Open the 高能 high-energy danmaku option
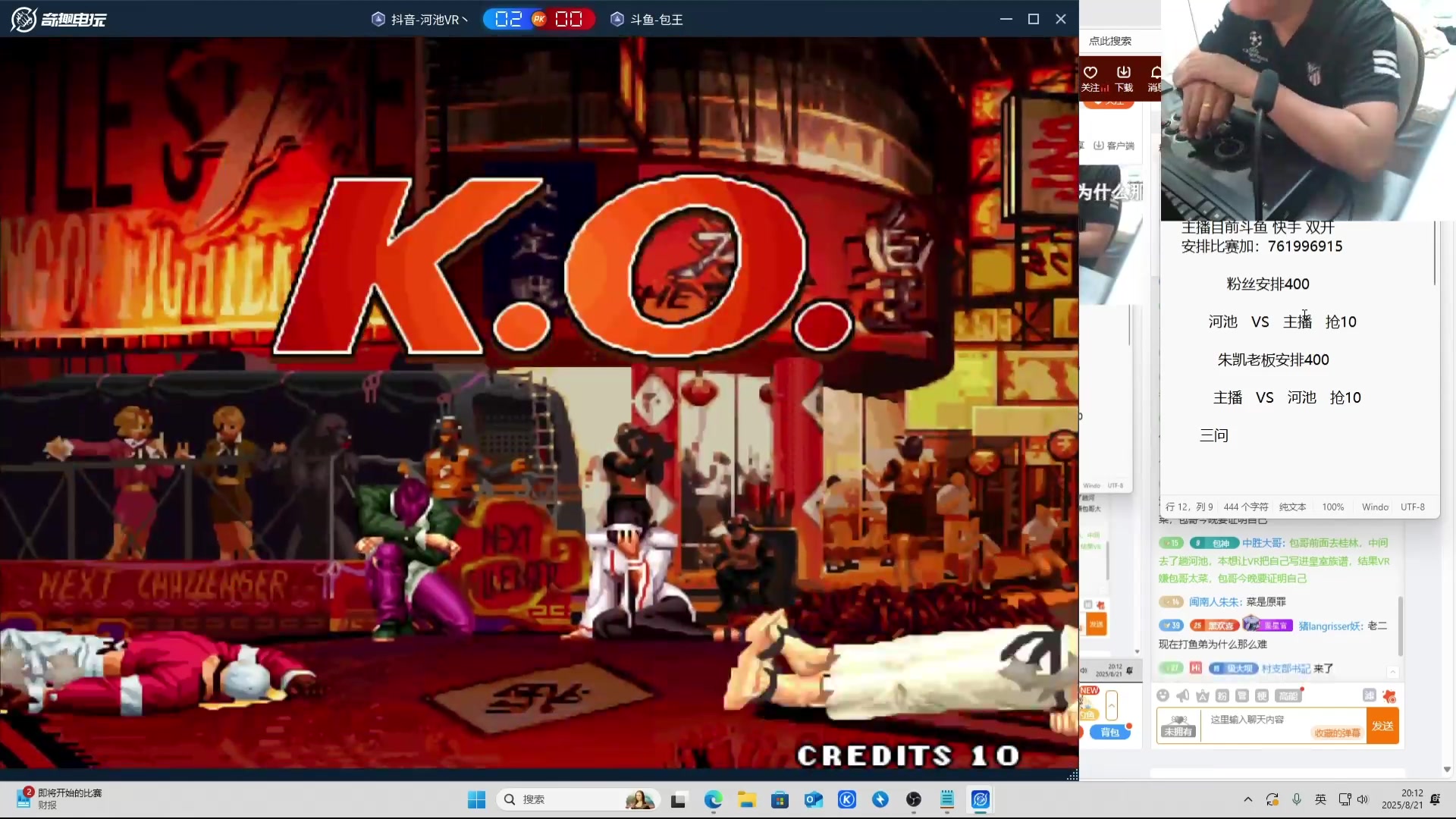This screenshot has height=819, width=1456. point(1288,695)
